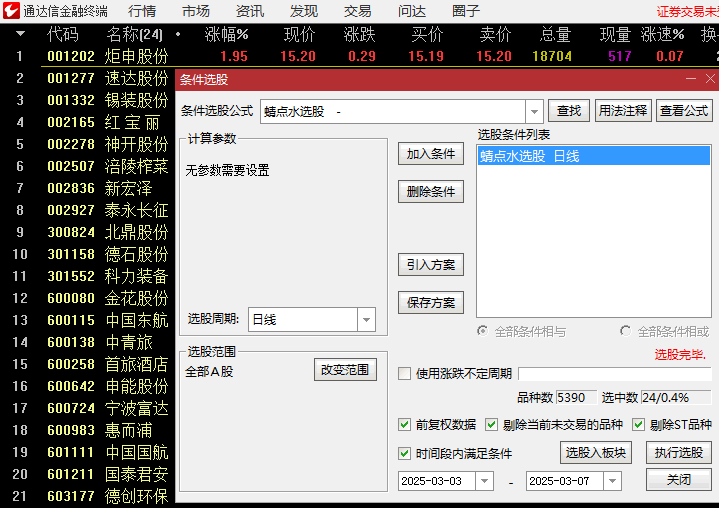Click the 保存方案 button
This screenshot has width=719, height=508.
pyautogui.click(x=431, y=303)
